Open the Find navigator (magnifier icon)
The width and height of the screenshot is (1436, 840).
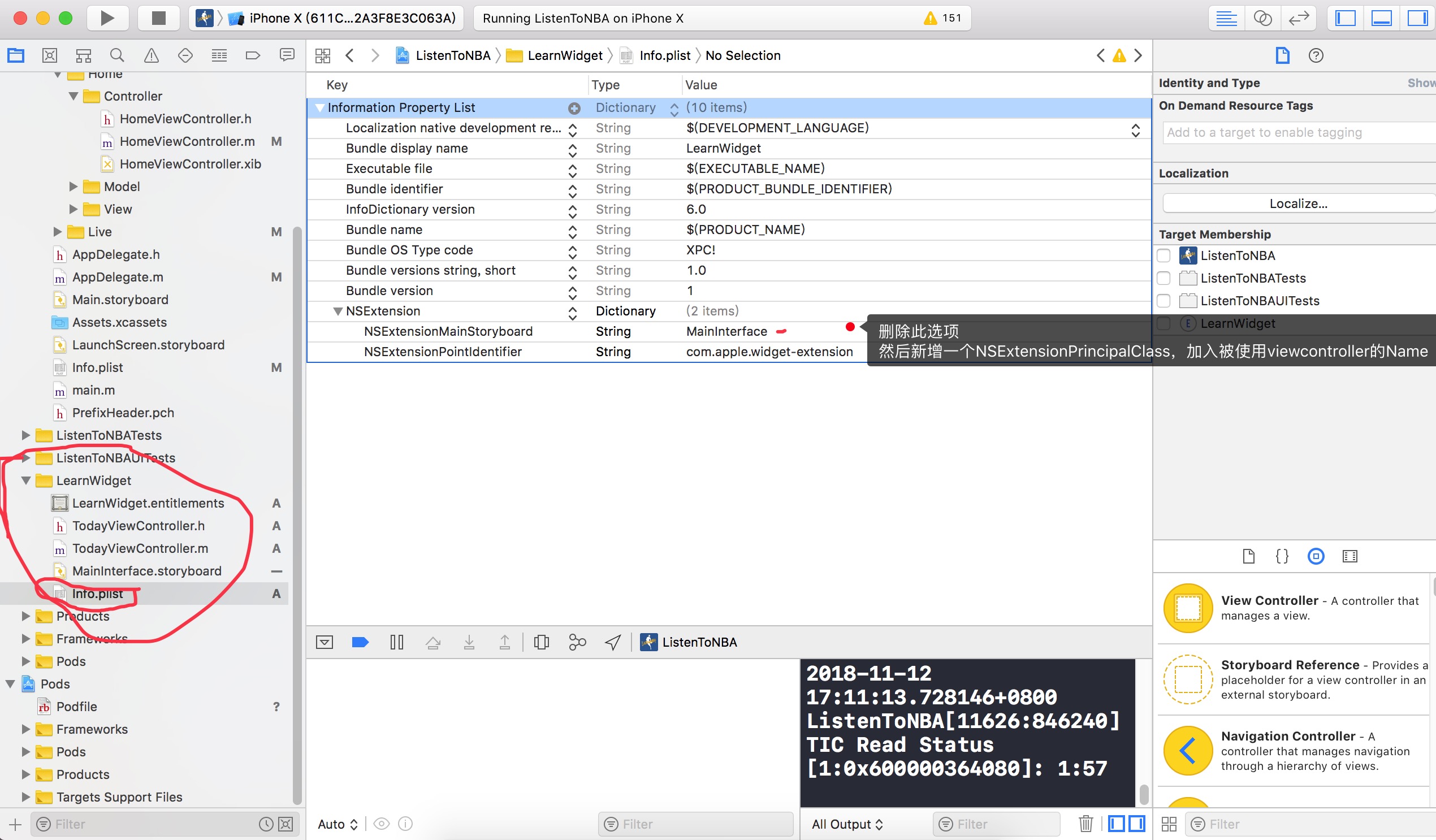(x=117, y=55)
